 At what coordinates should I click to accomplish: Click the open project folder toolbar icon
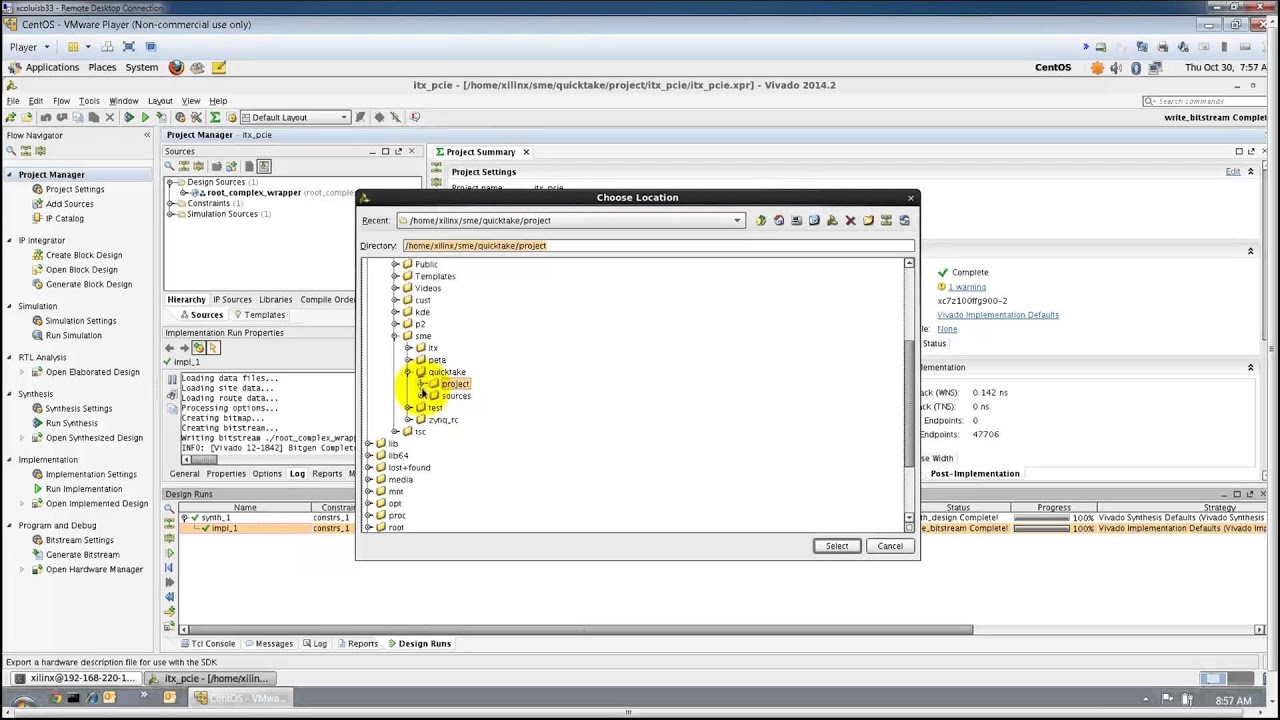(x=27, y=117)
